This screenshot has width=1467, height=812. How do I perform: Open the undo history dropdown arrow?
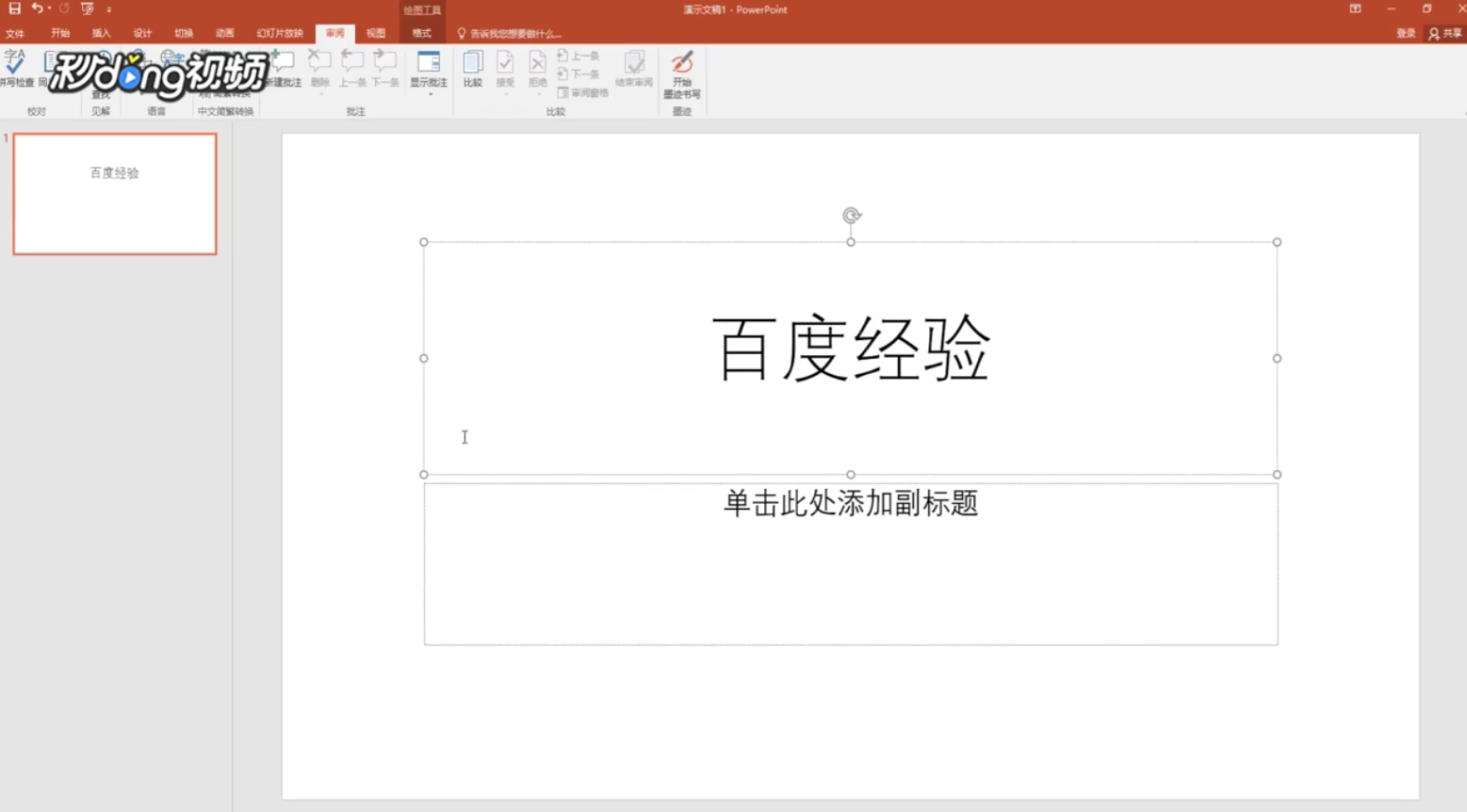pyautogui.click(x=49, y=8)
